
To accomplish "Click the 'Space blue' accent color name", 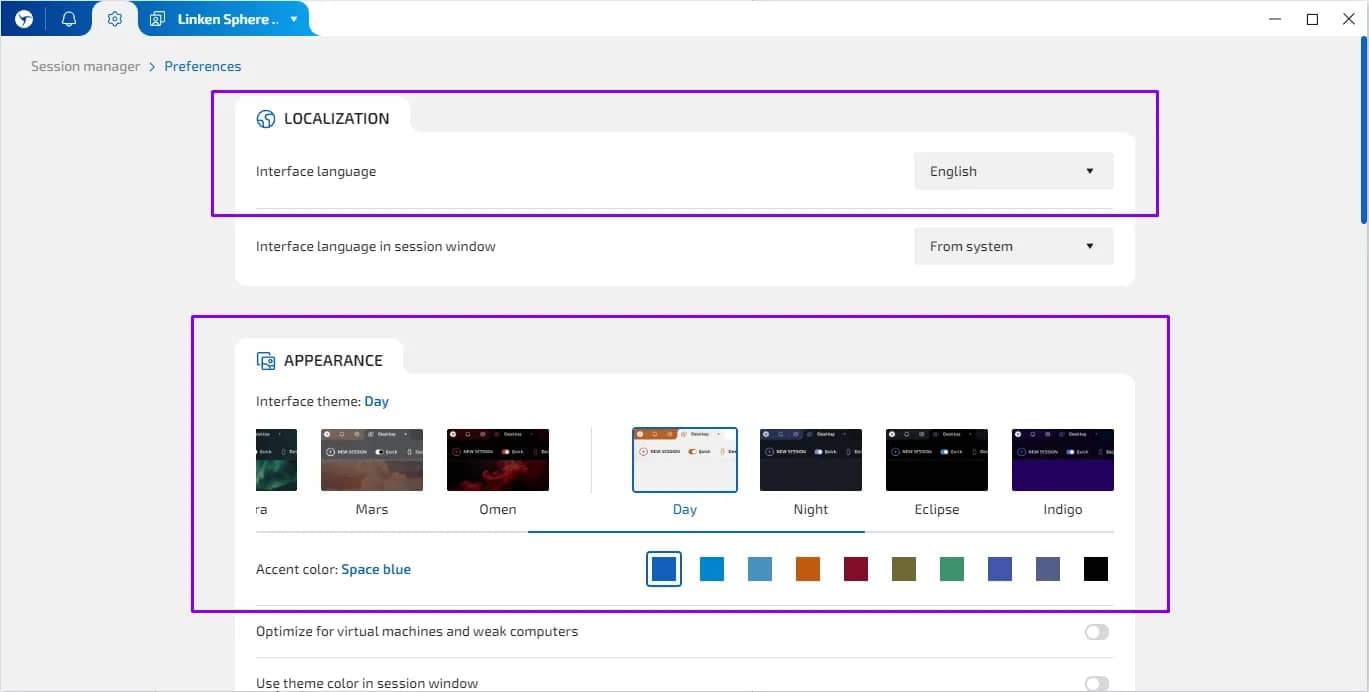I will pyautogui.click(x=376, y=569).
